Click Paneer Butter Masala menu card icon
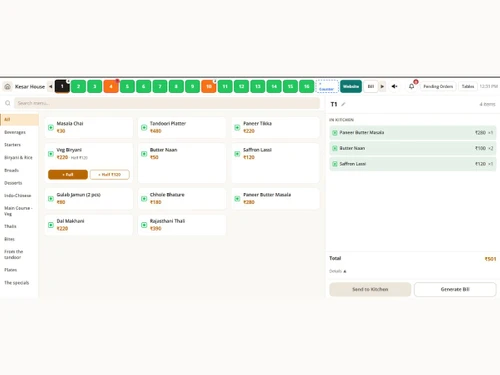 [x=237, y=199]
